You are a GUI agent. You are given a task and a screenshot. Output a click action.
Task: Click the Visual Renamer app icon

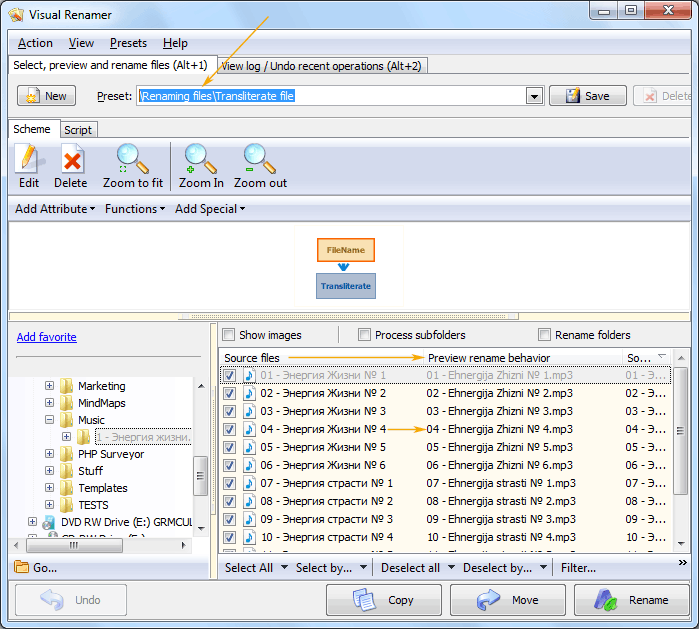(16, 14)
